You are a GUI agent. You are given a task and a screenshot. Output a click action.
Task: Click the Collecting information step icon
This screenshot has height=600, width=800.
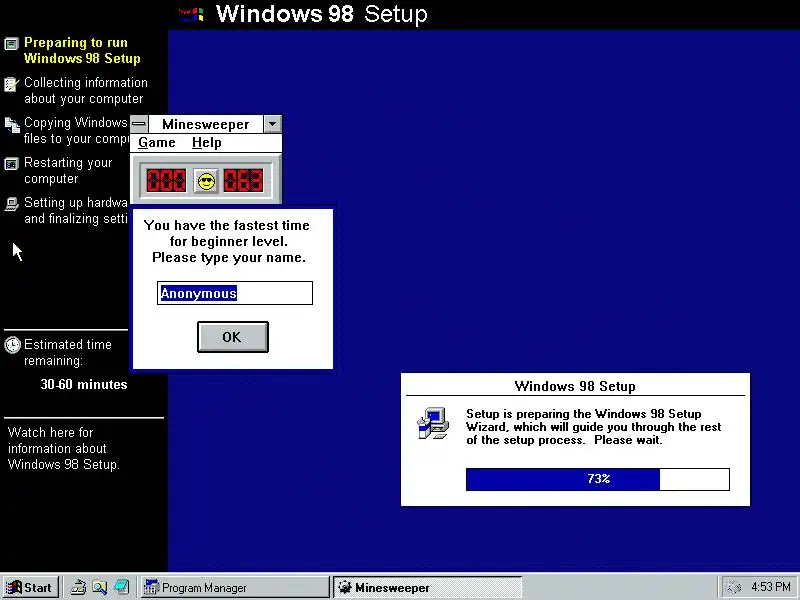click(11, 84)
